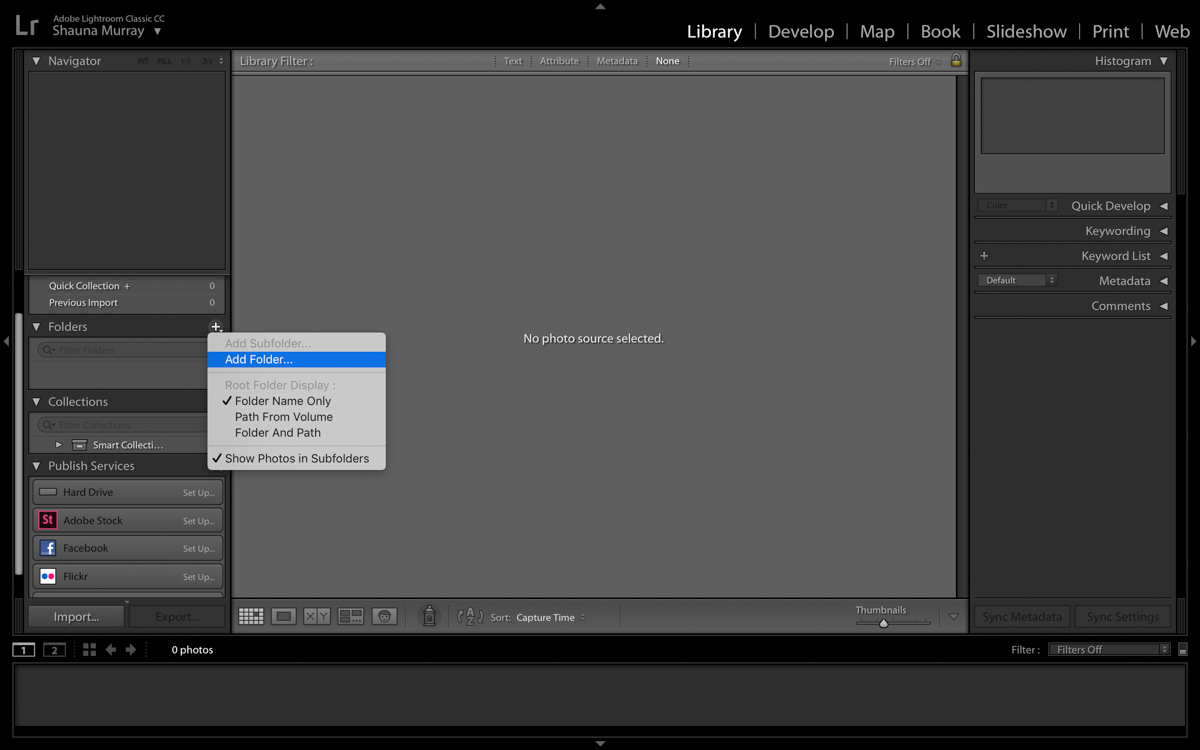Choose Folder And Path display option

coord(277,433)
